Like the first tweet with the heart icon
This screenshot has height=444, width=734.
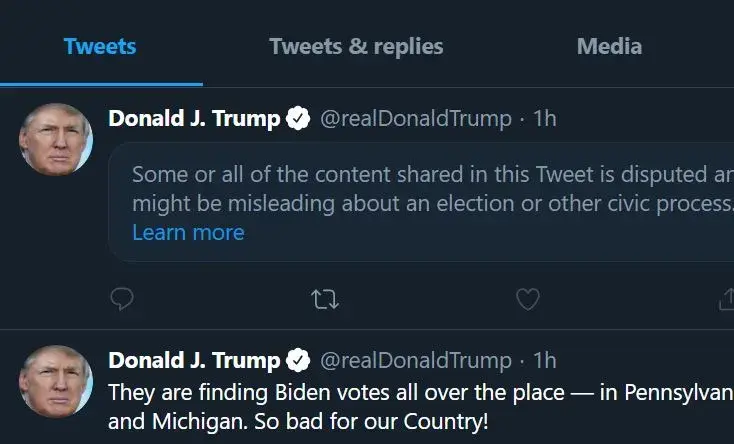click(527, 298)
